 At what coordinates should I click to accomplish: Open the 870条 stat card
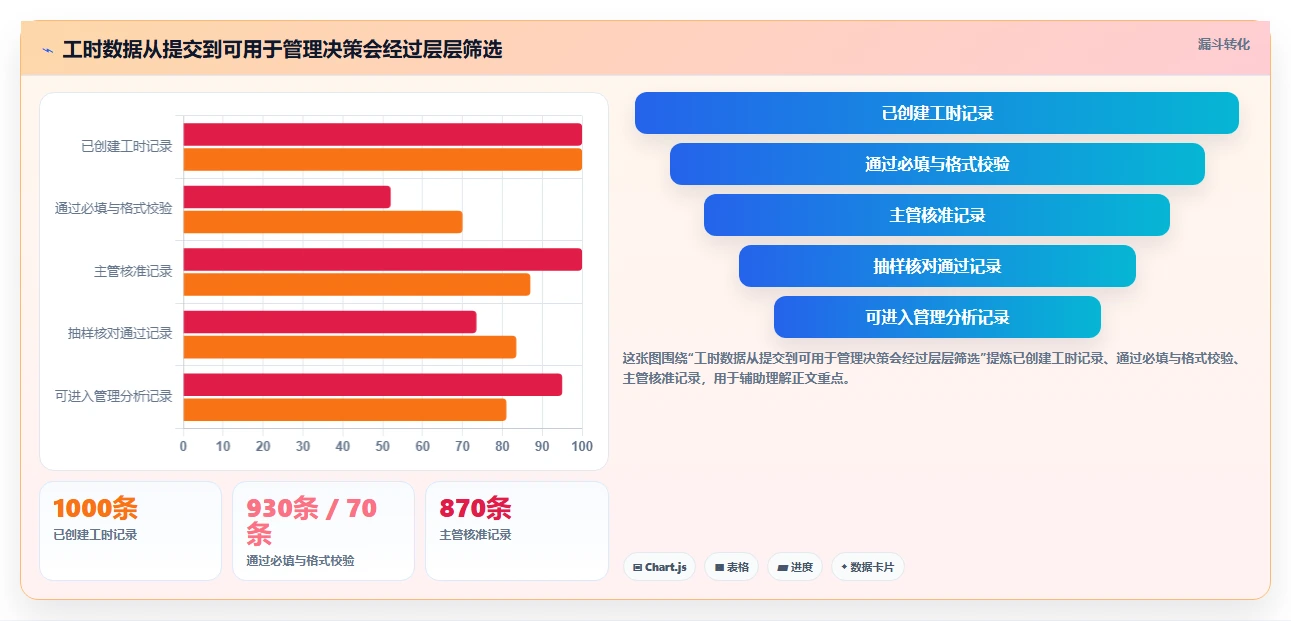point(517,531)
